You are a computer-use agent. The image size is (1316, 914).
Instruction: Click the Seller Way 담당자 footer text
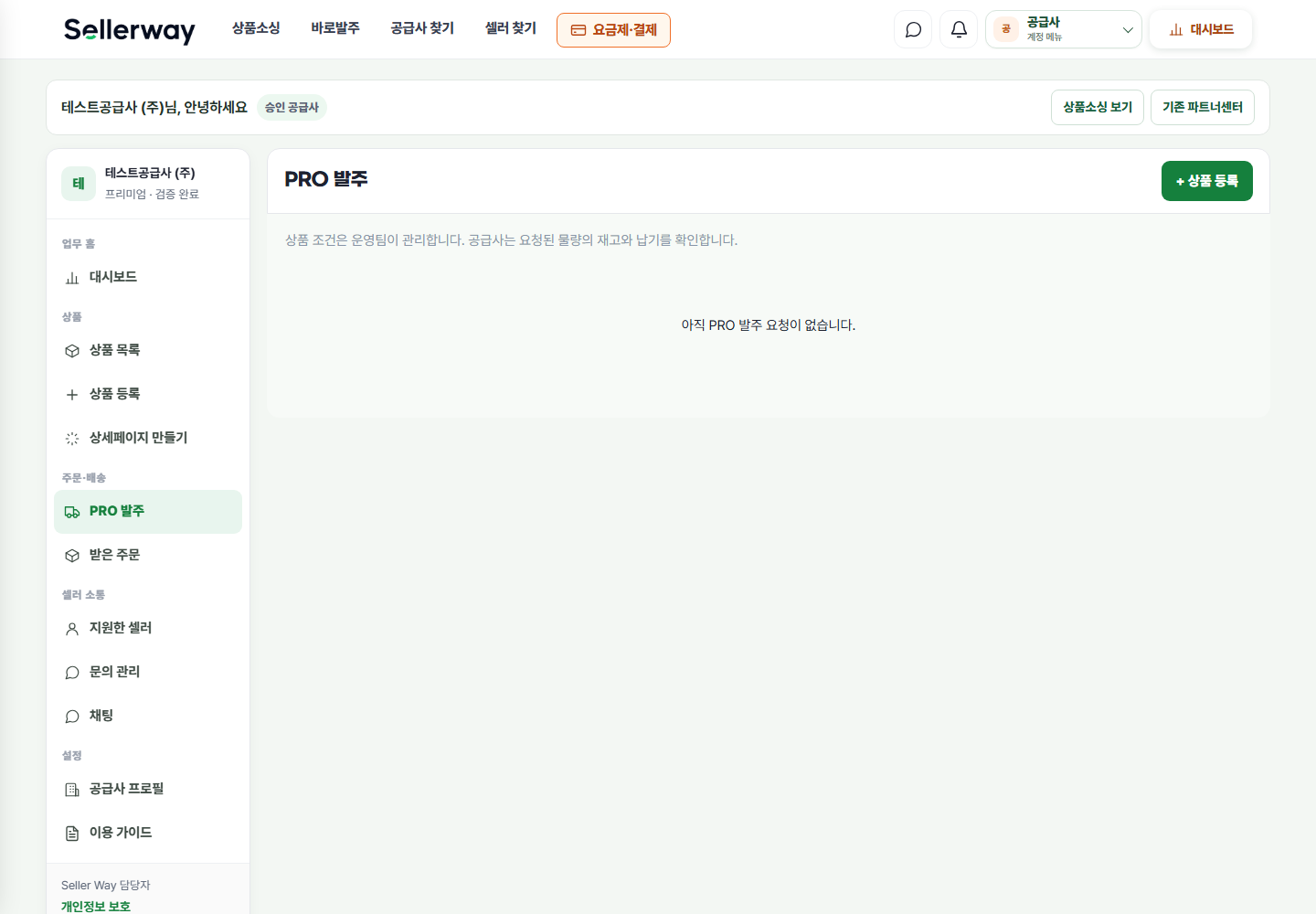[x=106, y=886]
